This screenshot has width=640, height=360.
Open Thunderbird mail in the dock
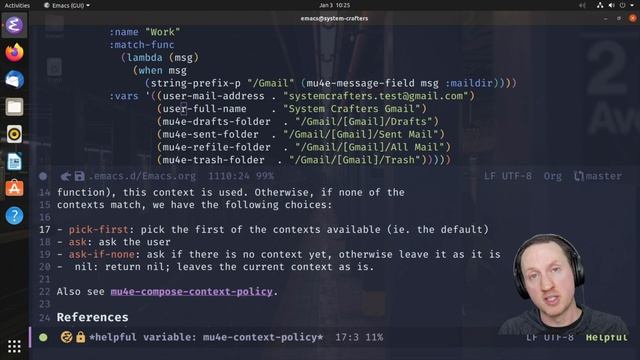click(14, 80)
